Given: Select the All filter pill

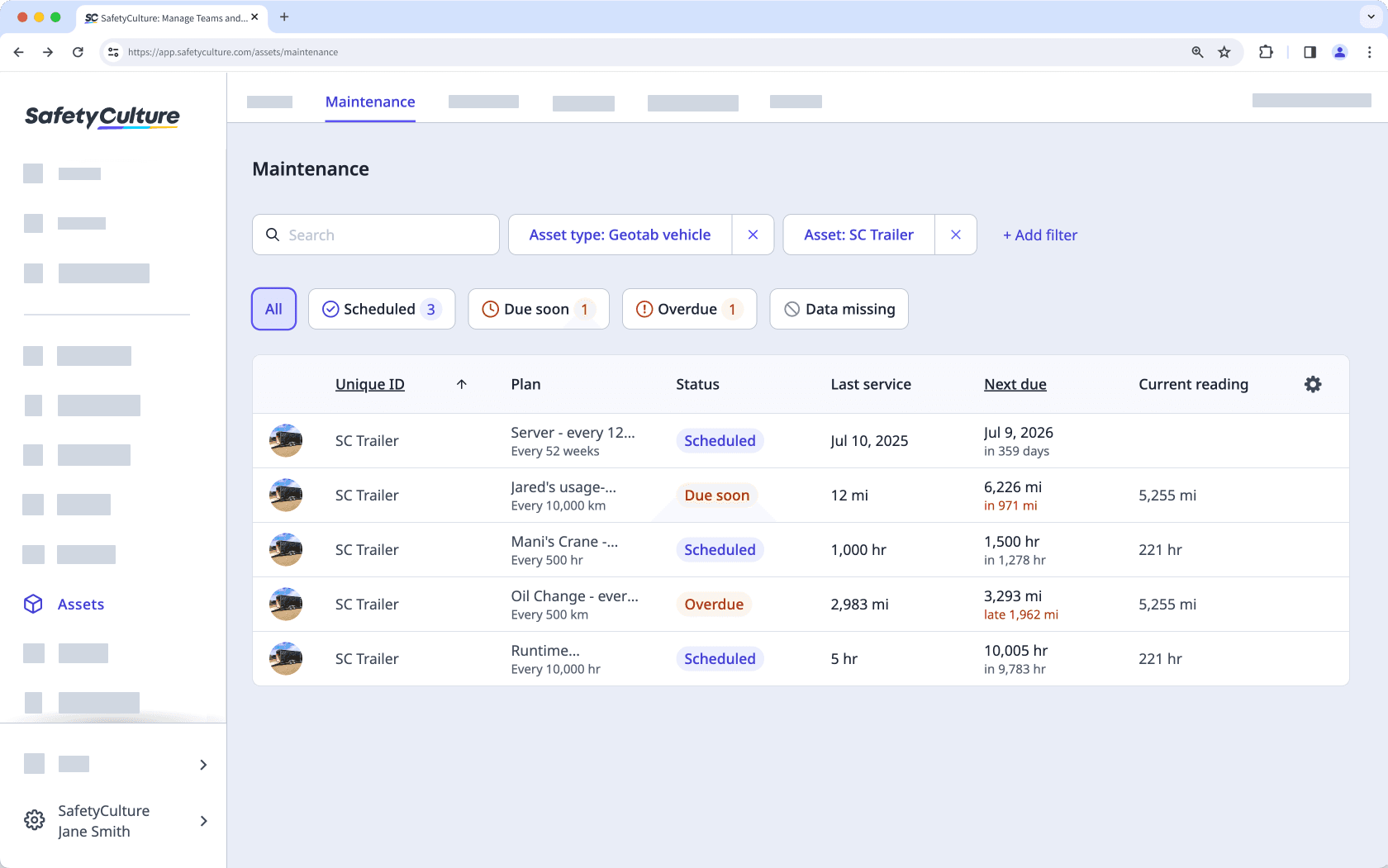Looking at the screenshot, I should tap(273, 308).
